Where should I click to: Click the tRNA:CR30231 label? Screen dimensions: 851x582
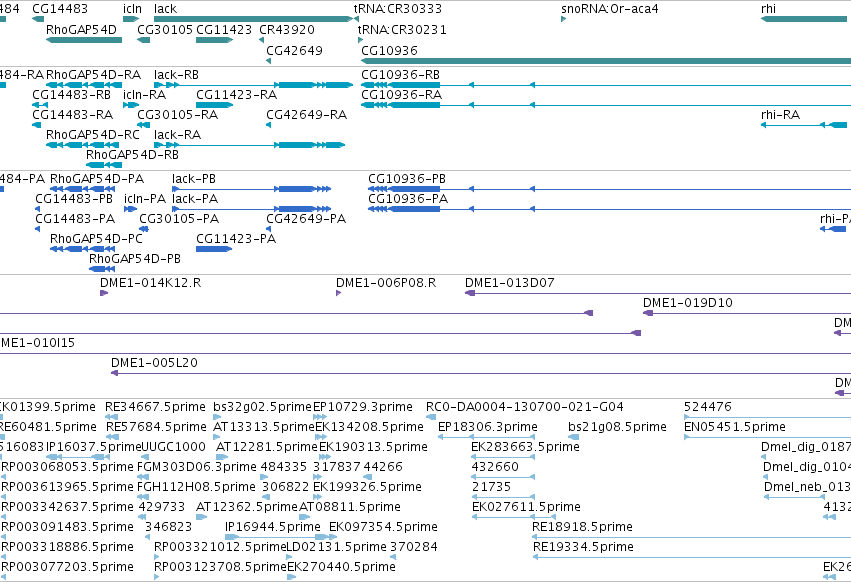coord(402,30)
